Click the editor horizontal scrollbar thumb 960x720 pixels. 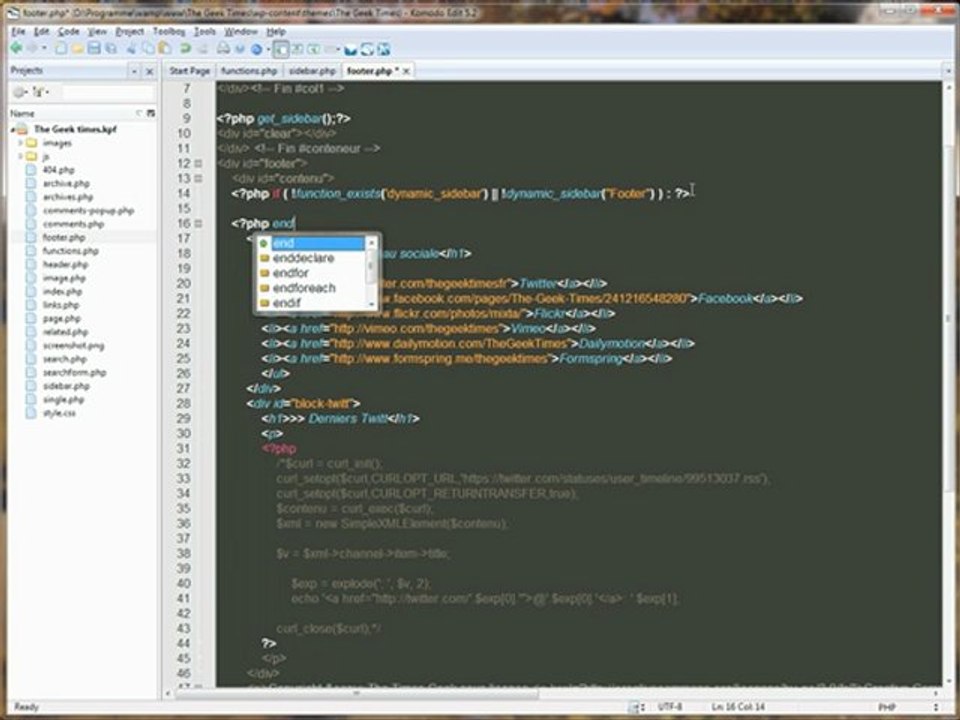tap(357, 694)
